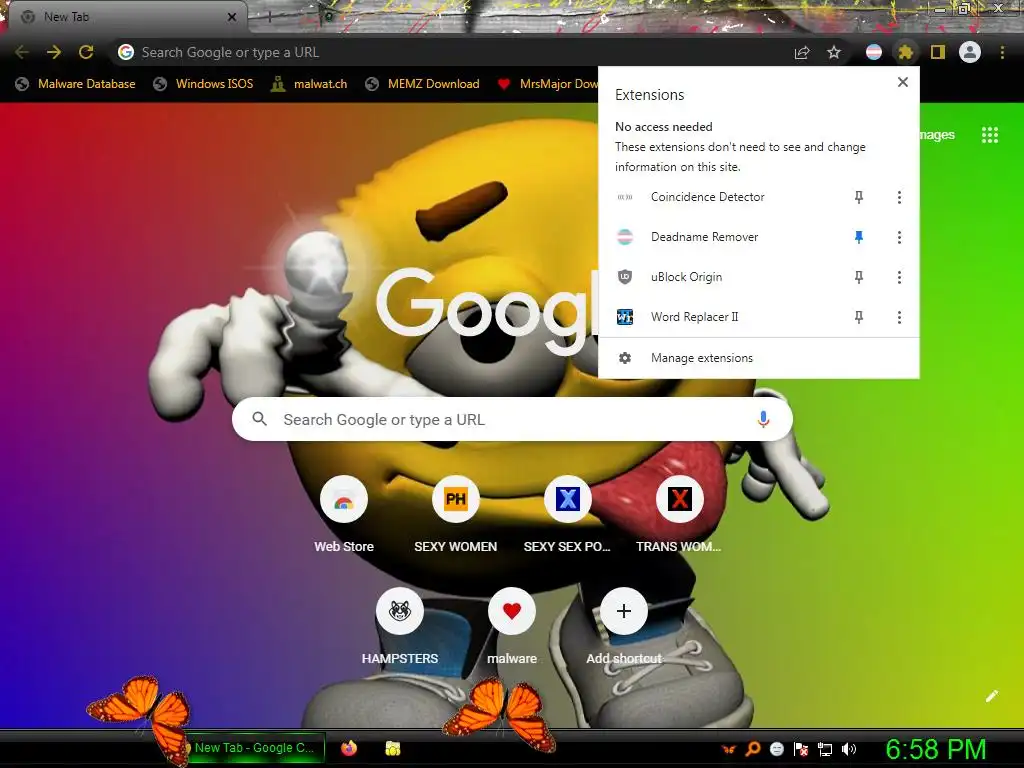This screenshot has height=768, width=1024.
Task: Open the Images link on Google page
Action: (x=937, y=135)
